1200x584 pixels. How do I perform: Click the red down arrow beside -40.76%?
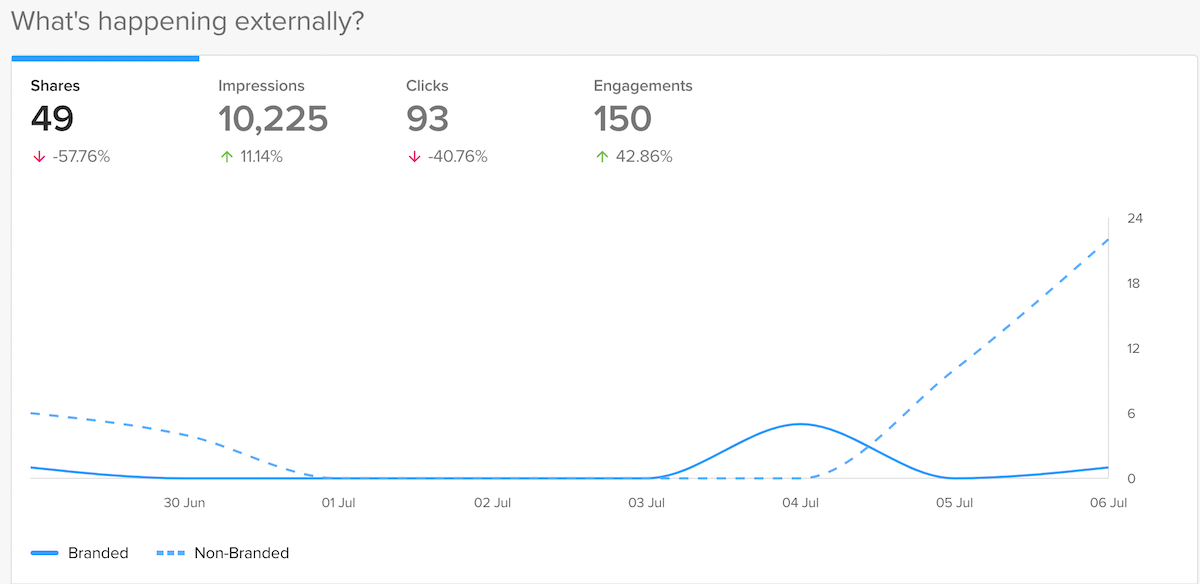tap(413, 156)
